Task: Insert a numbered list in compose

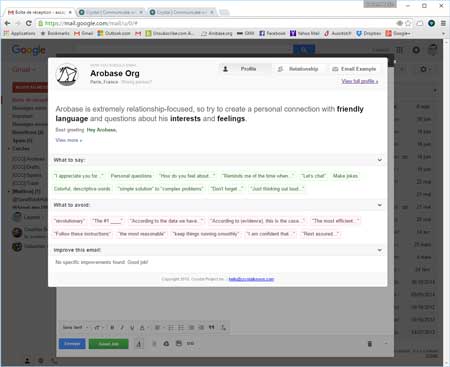Action: [171, 328]
